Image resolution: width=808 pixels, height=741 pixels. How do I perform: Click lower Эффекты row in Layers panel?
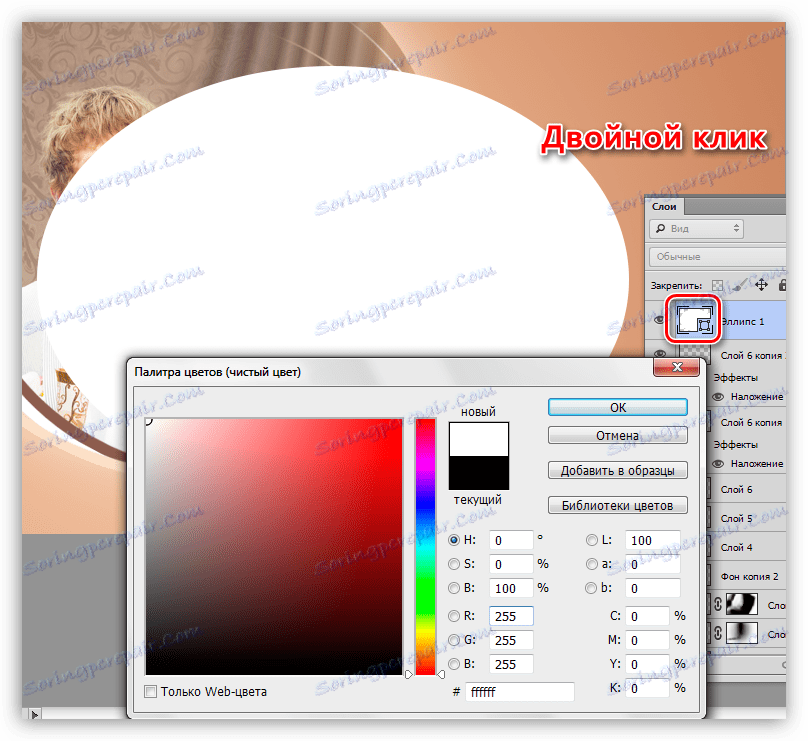click(735, 444)
